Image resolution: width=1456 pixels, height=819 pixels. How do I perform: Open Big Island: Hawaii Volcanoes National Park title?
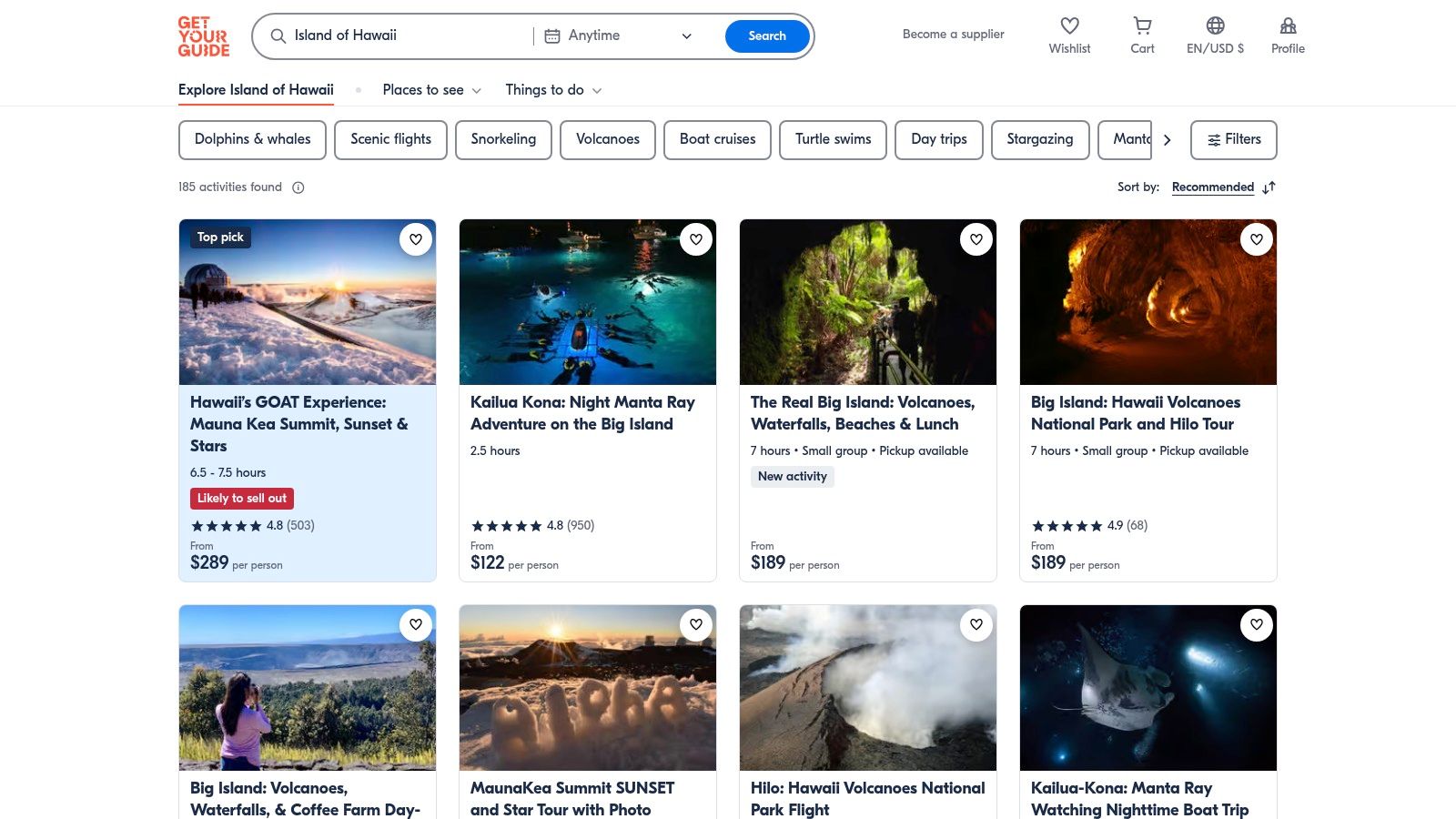[1136, 413]
